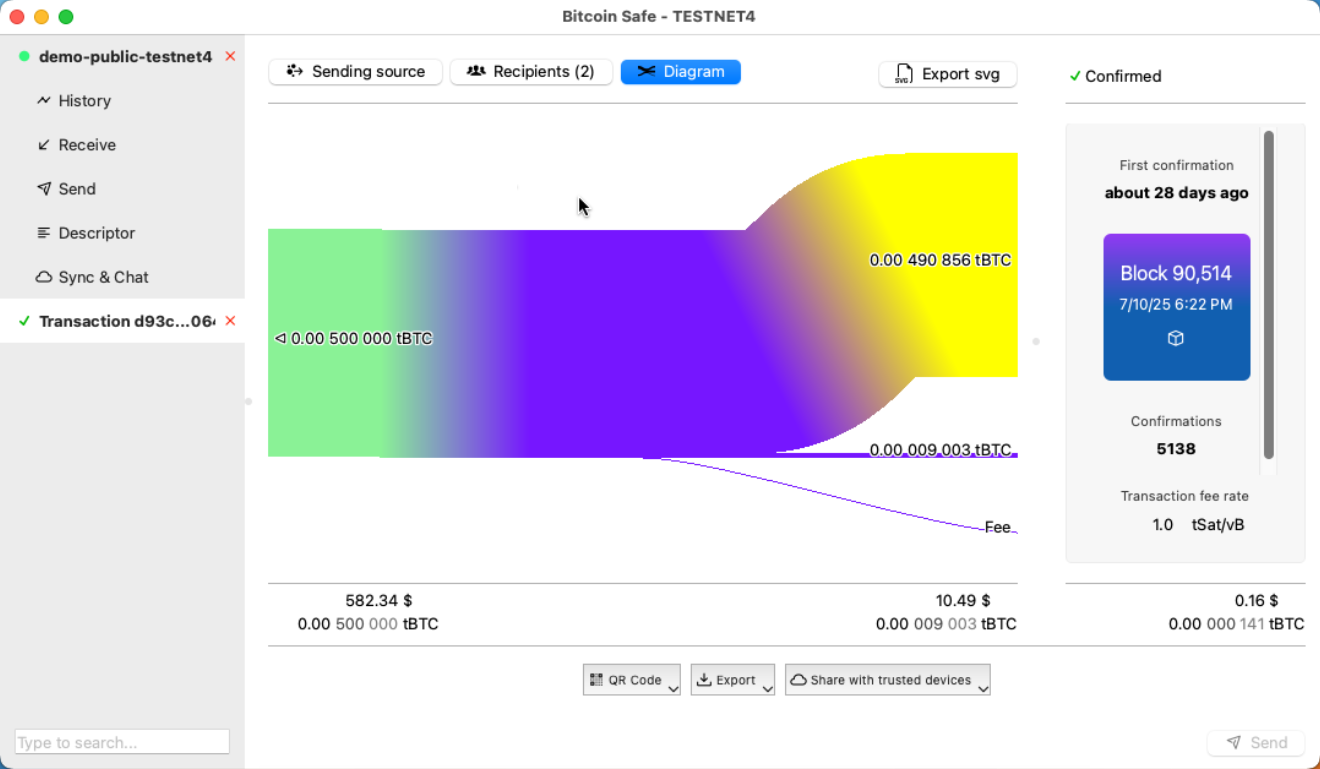Click the Confirmations count 5138
The width and height of the screenshot is (1320, 769).
click(1176, 449)
